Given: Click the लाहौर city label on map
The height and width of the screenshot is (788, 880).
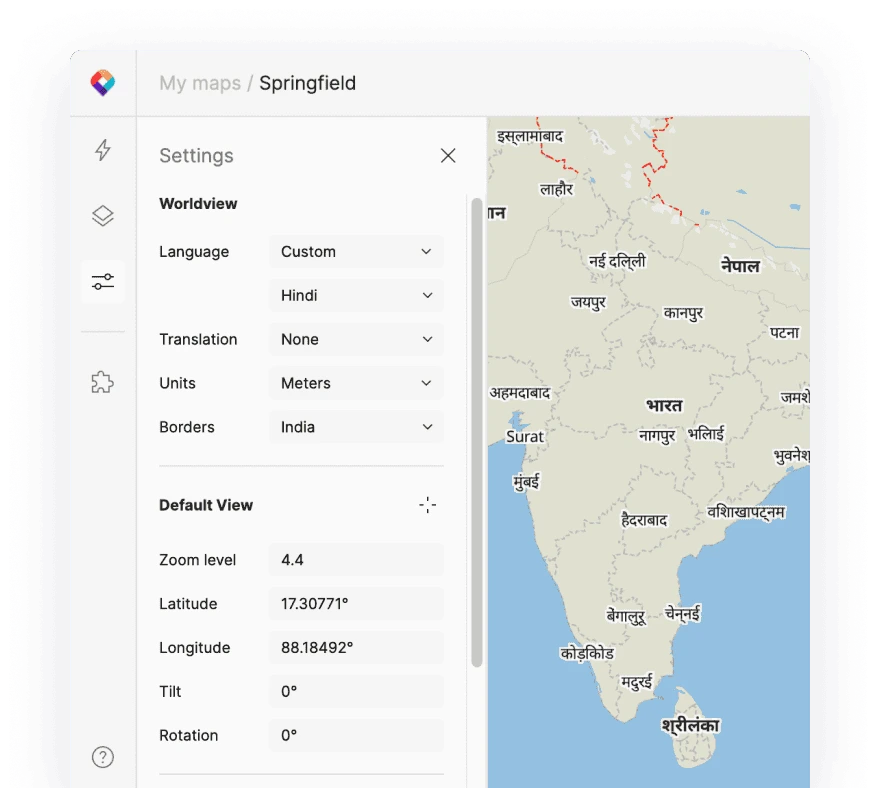Looking at the screenshot, I should (556, 189).
